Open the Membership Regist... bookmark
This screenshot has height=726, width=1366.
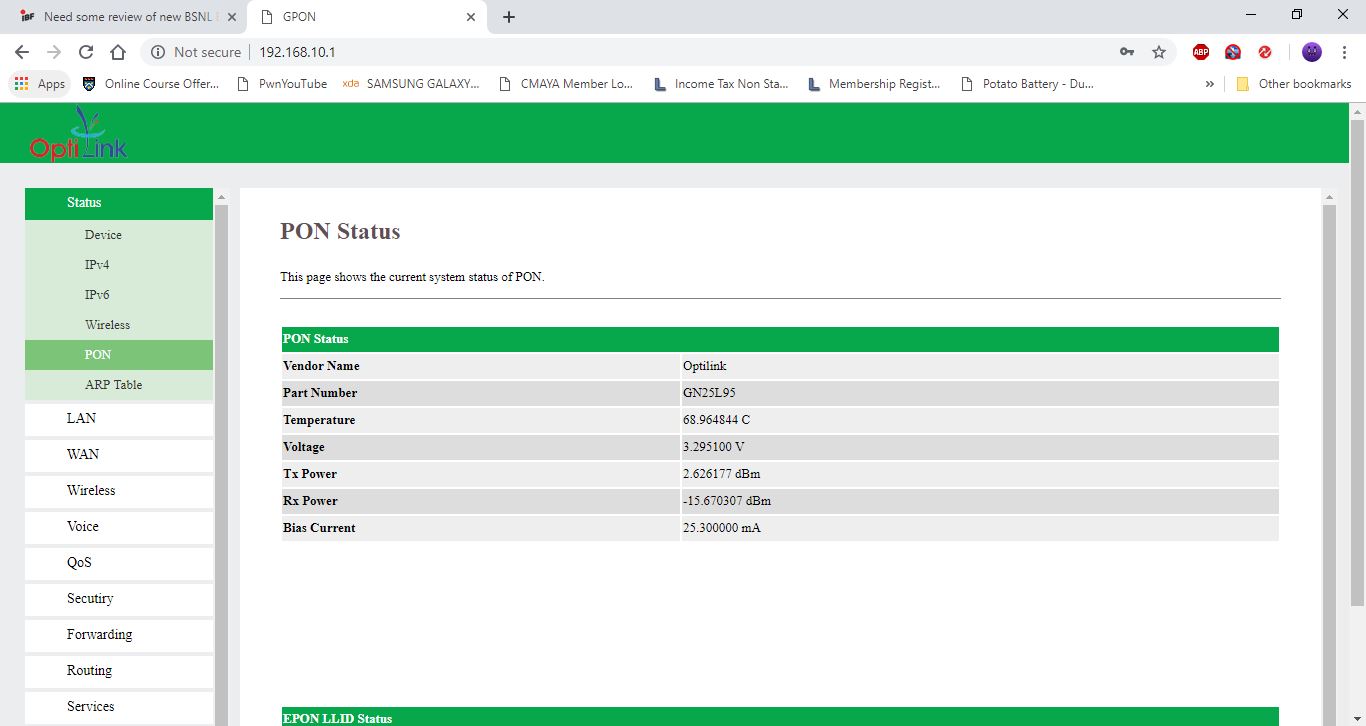tap(874, 84)
